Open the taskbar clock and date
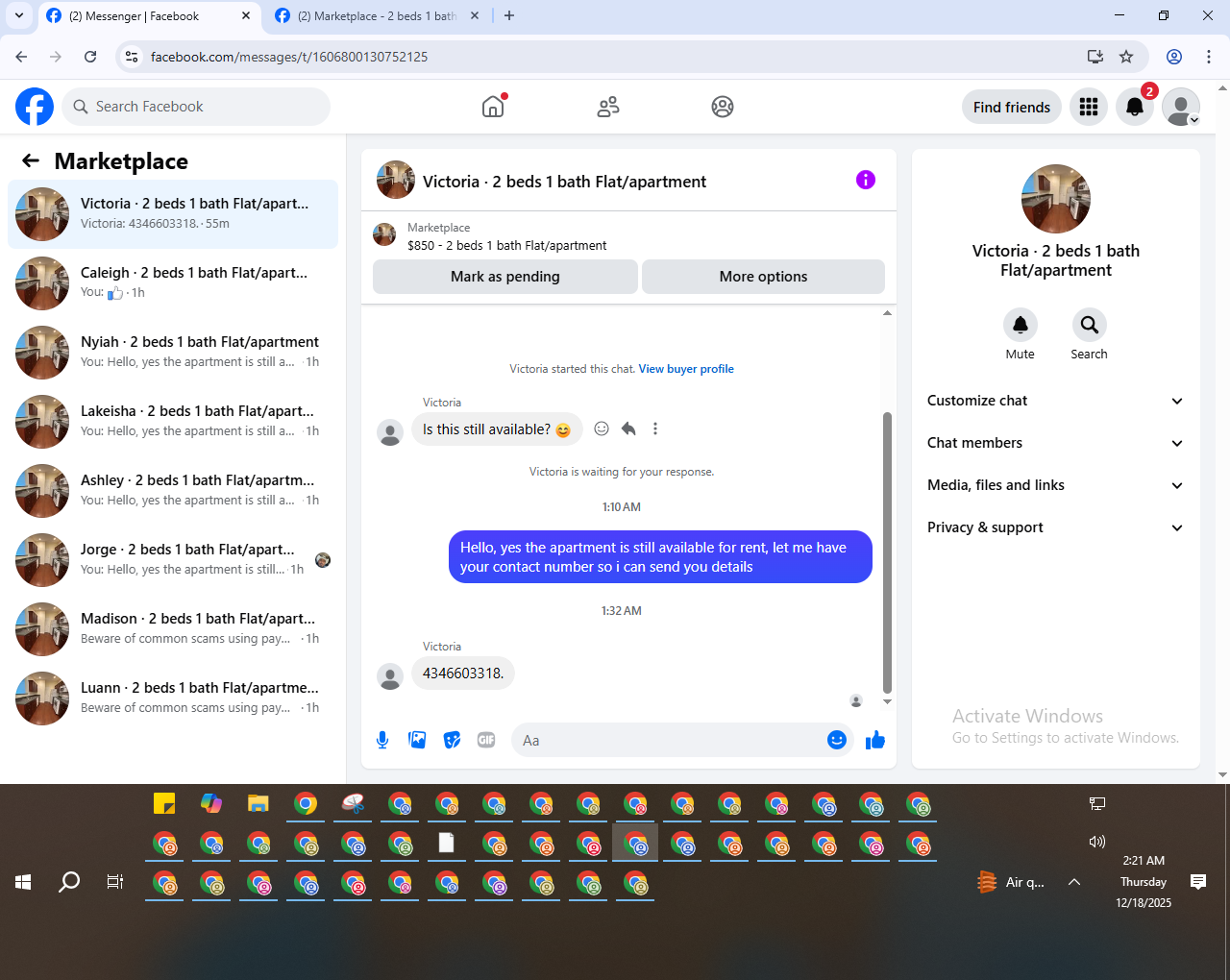The image size is (1230, 980). [1144, 882]
